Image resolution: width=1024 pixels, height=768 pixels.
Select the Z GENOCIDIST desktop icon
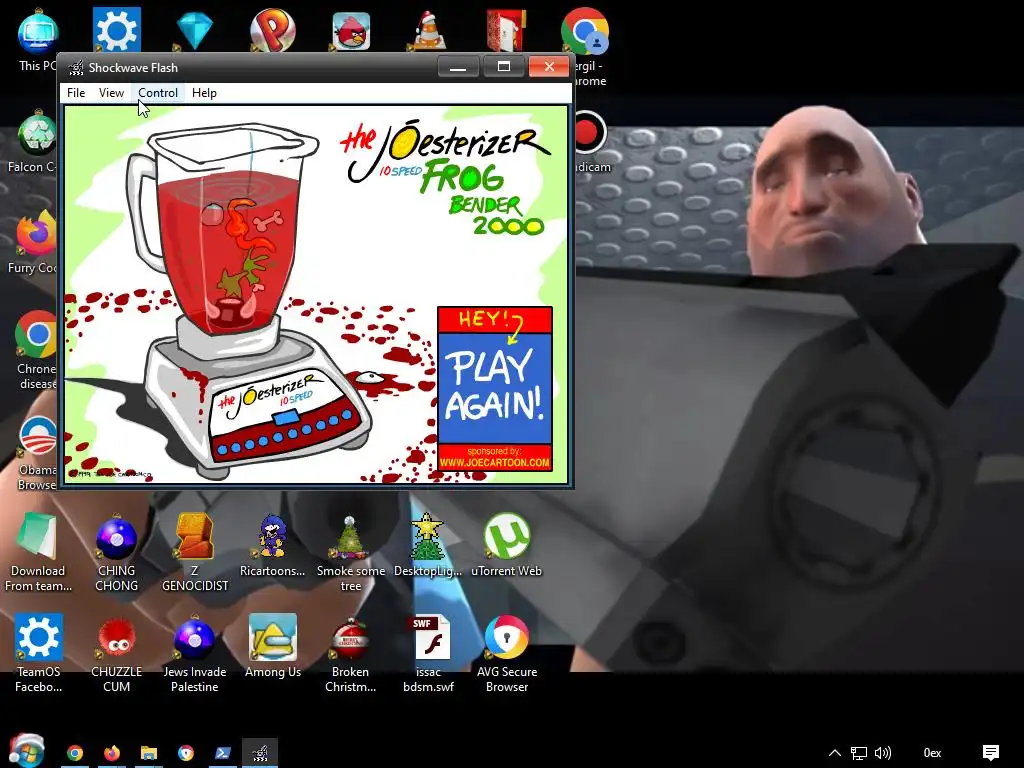pyautogui.click(x=195, y=552)
